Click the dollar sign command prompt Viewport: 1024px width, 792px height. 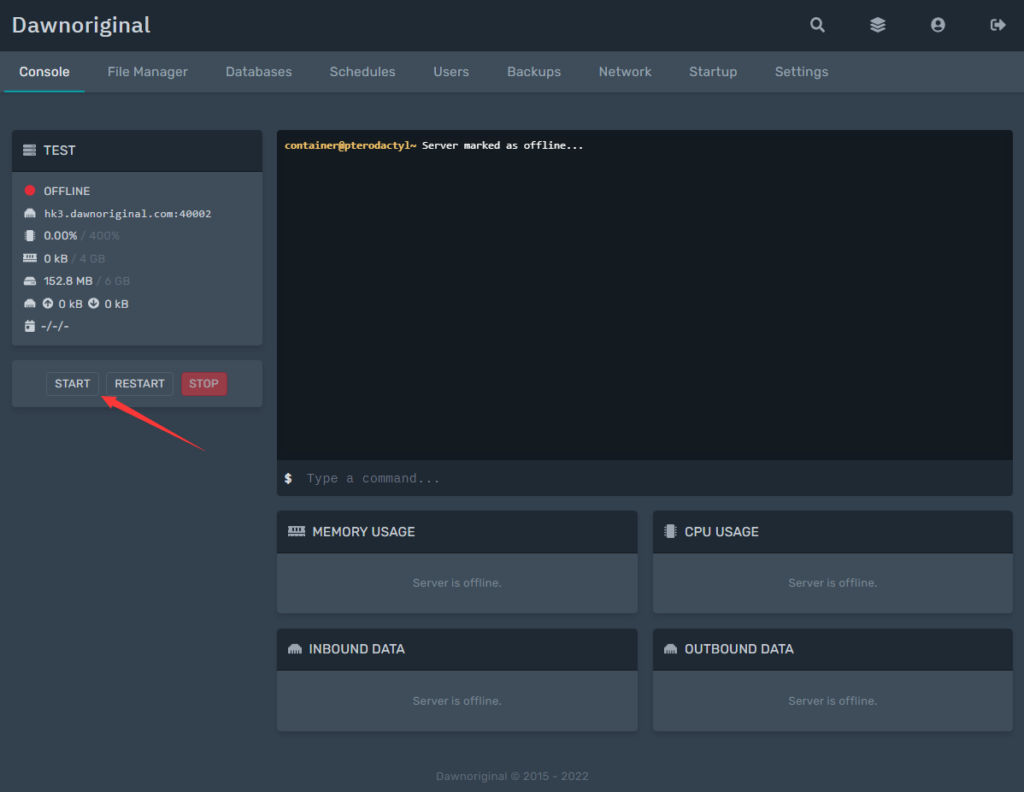[288, 479]
